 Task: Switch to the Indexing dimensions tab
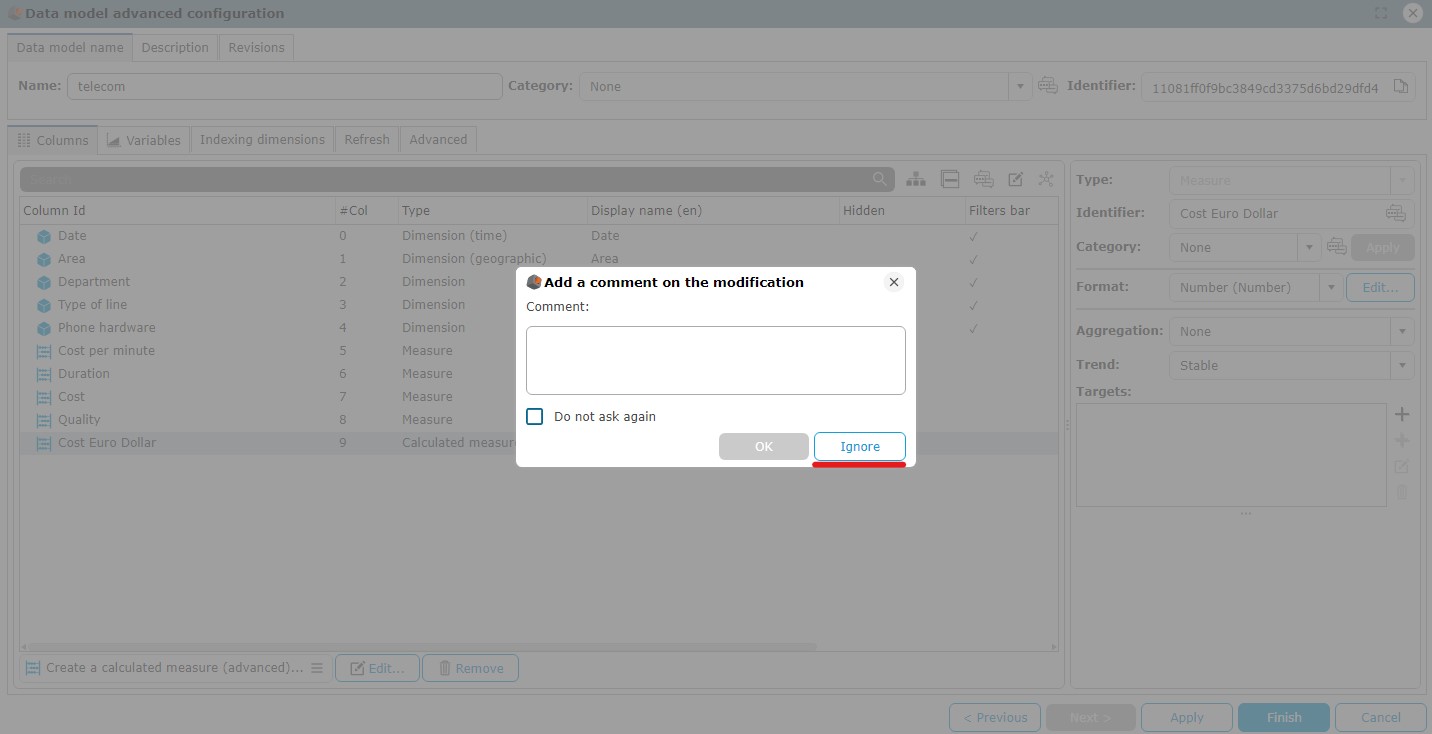point(262,139)
